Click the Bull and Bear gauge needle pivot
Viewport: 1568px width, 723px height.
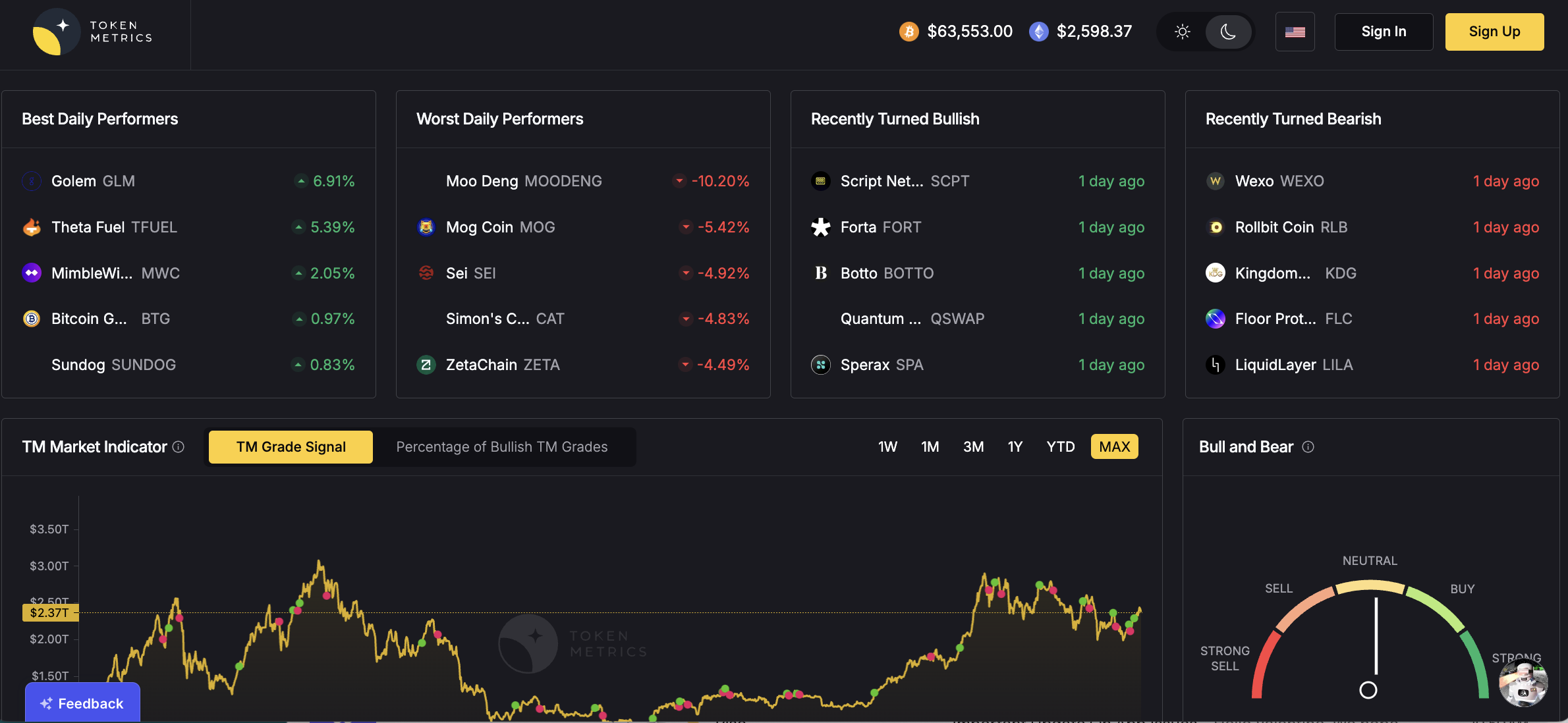pyautogui.click(x=1368, y=690)
